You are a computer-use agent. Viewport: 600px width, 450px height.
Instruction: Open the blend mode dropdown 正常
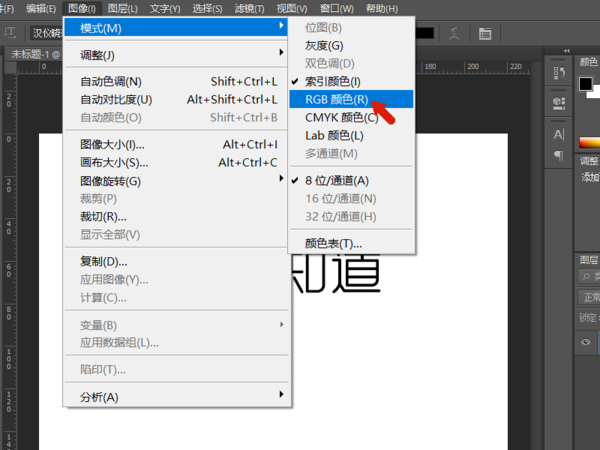pos(589,297)
